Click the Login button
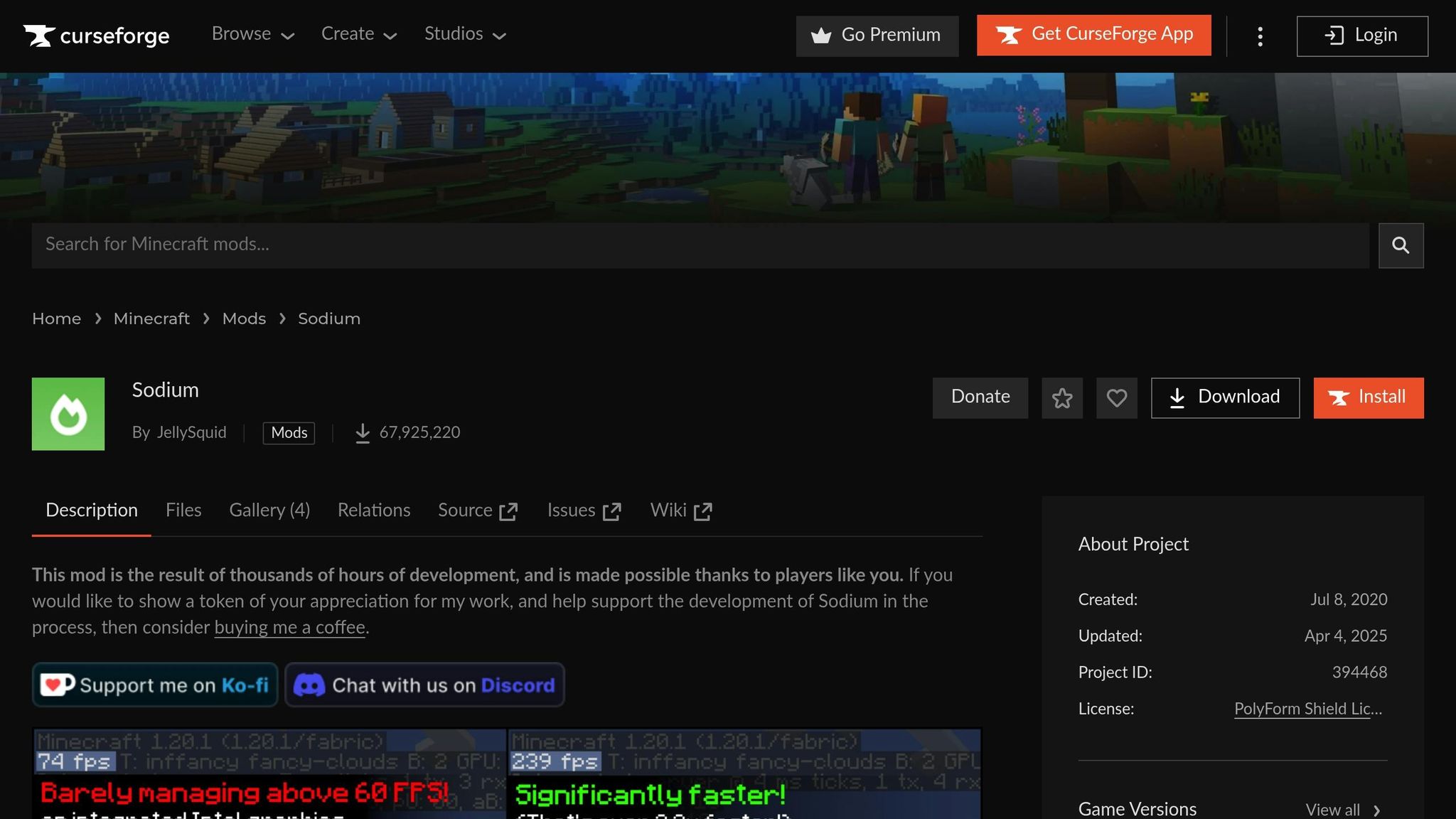 1361,36
